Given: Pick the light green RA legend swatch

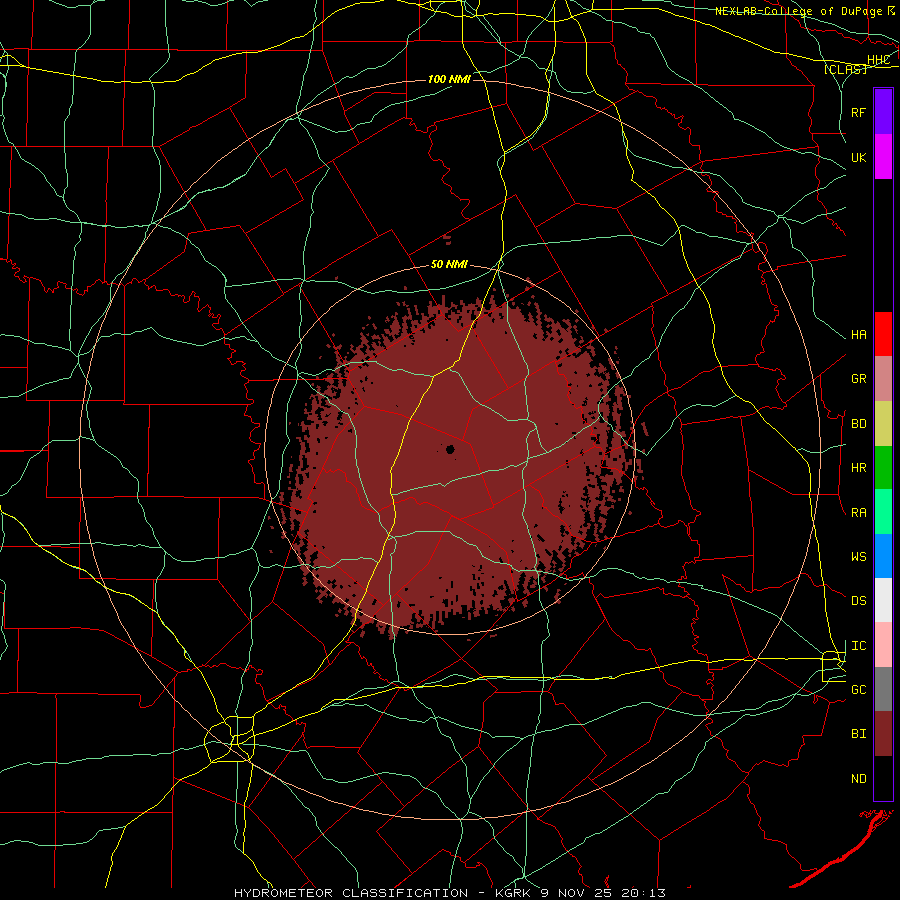Looking at the screenshot, I should point(883,512).
